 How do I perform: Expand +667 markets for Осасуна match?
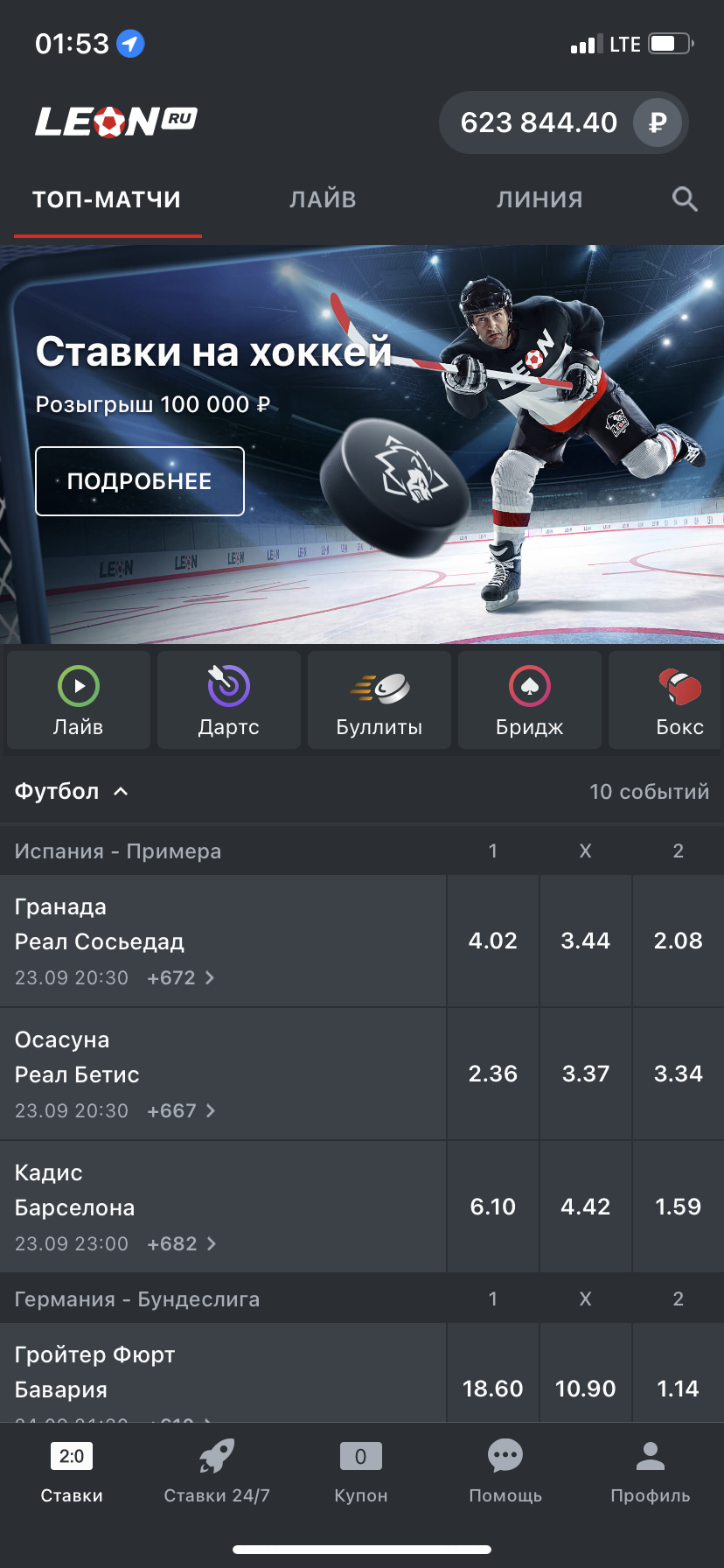point(181,1111)
